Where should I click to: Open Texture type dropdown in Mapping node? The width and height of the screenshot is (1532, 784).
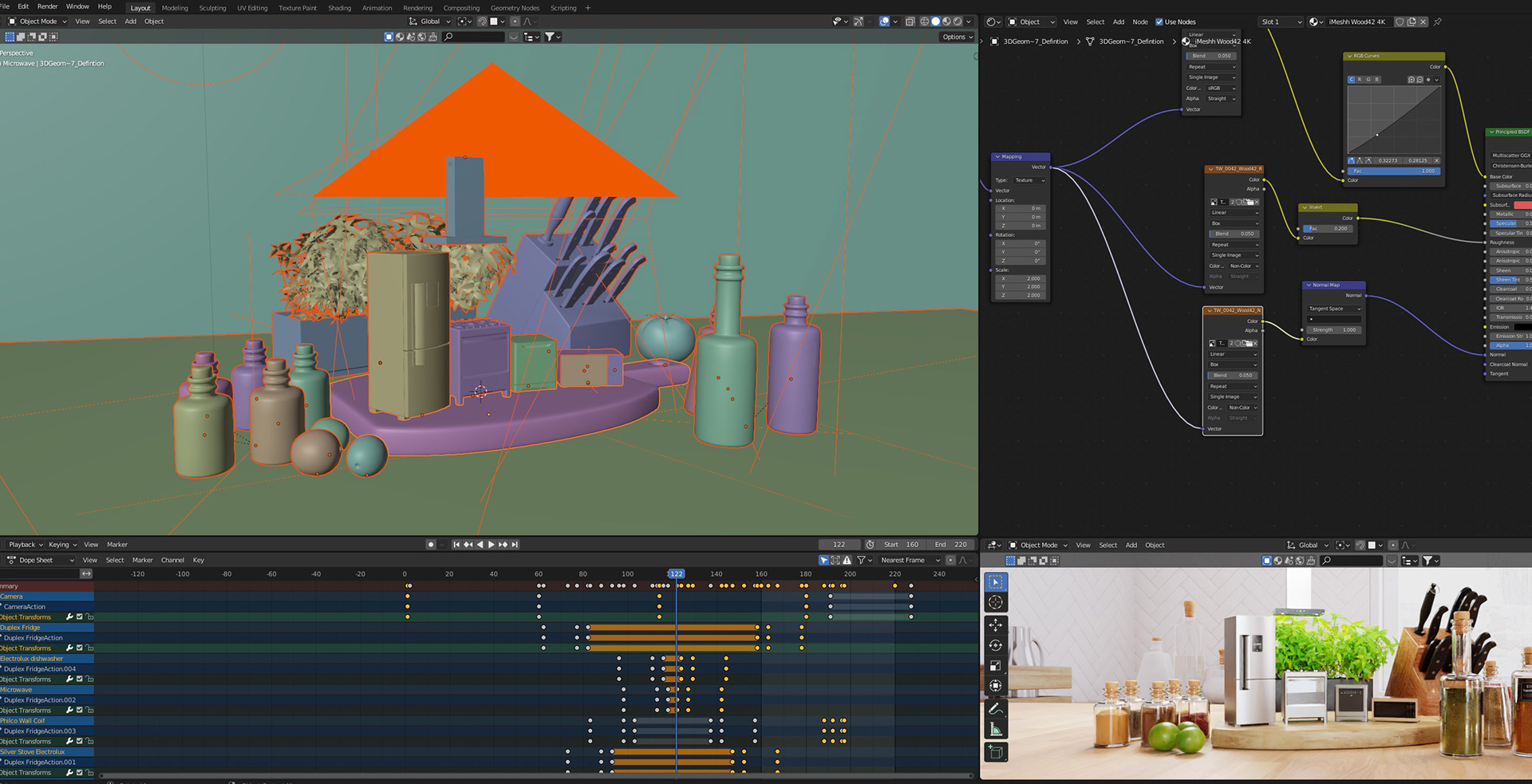tap(1029, 180)
